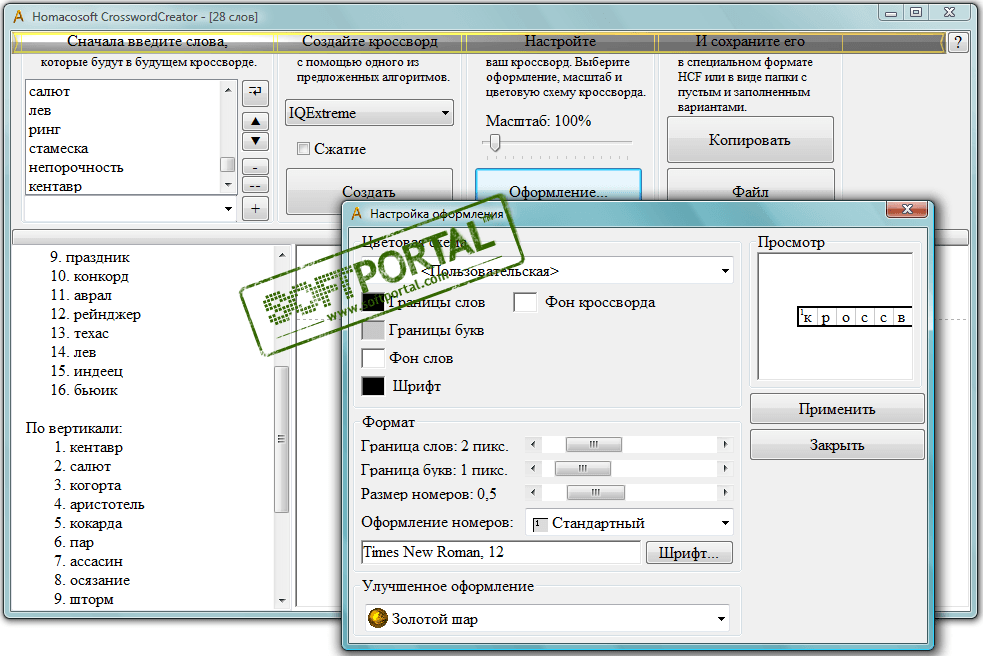The height and width of the screenshot is (656, 983).
Task: Open help with the question mark button
Action: [x=958, y=43]
